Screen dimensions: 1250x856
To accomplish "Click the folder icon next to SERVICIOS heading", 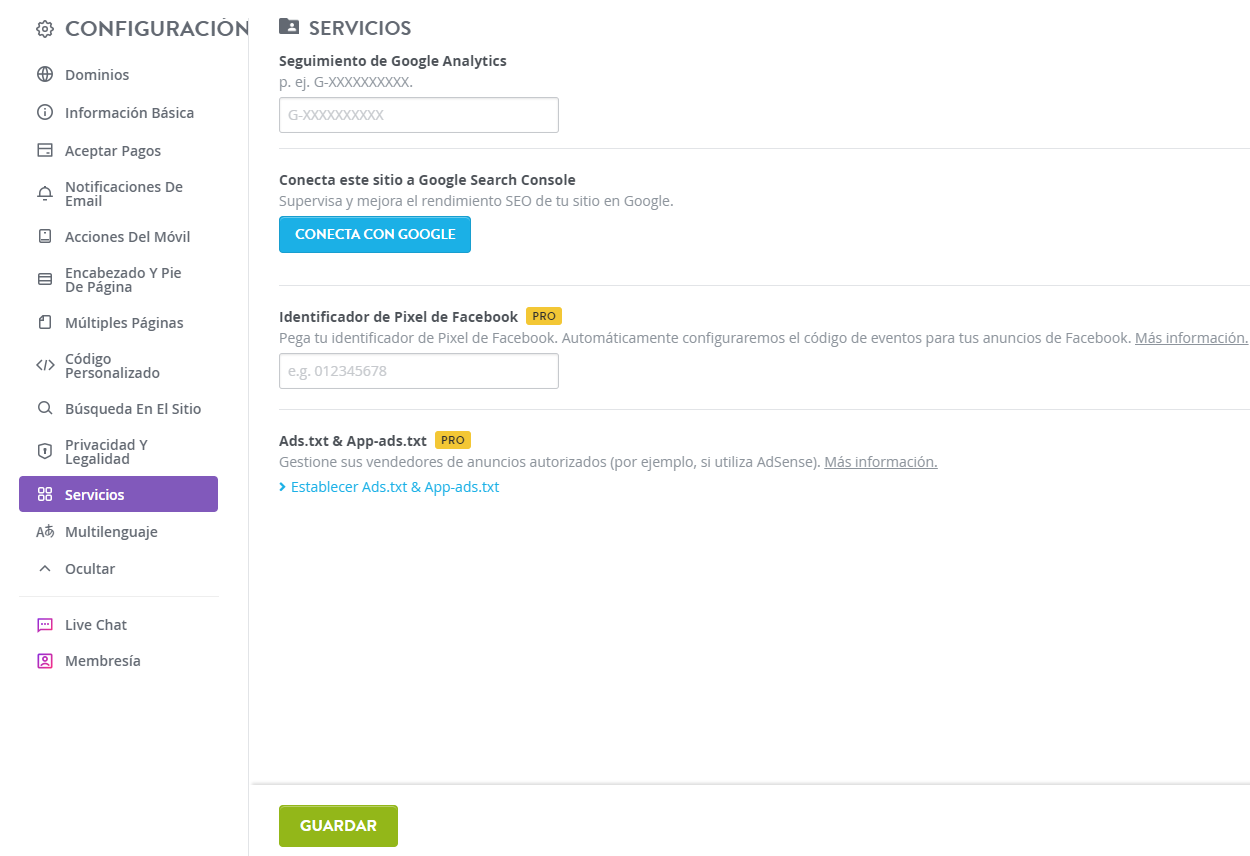I will coord(289,27).
